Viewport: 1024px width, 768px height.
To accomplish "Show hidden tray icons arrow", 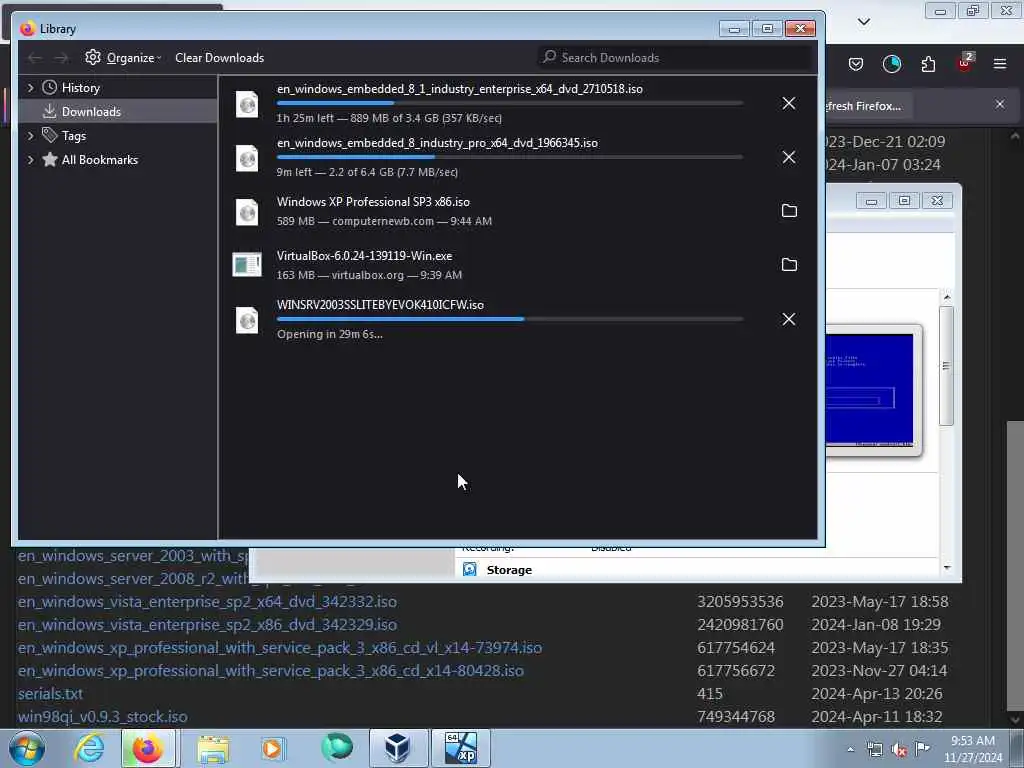I will (850, 750).
